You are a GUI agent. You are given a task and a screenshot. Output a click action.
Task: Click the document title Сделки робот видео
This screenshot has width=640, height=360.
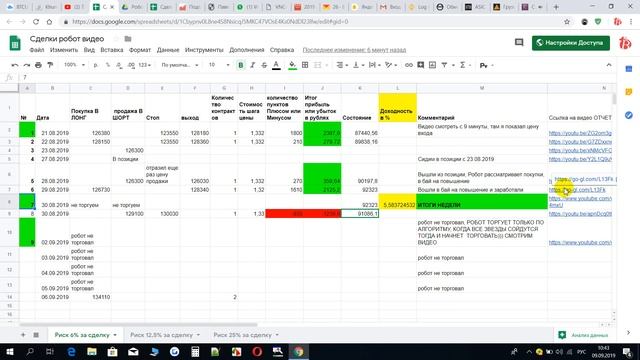coord(67,39)
